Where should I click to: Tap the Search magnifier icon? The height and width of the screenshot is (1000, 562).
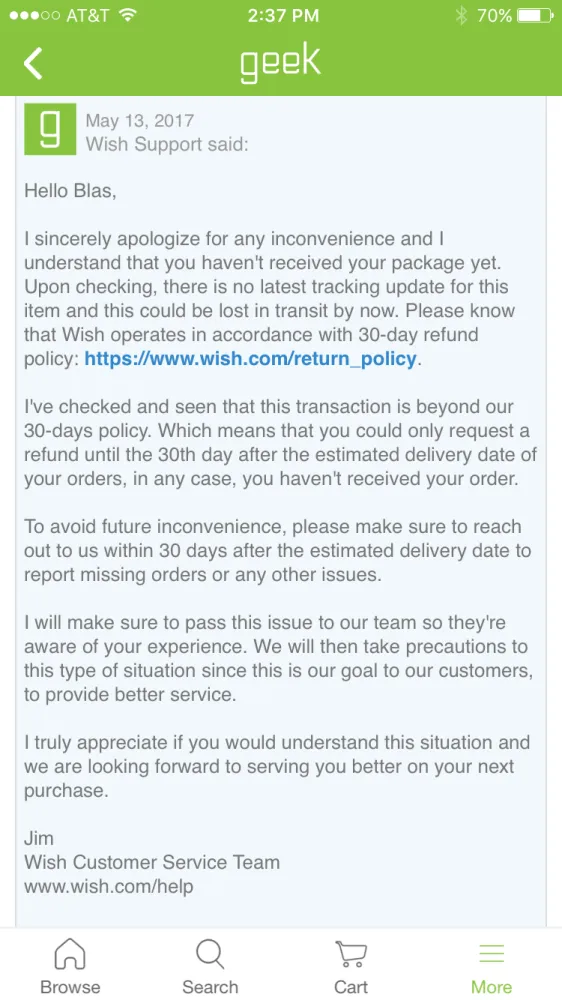[x=210, y=955]
